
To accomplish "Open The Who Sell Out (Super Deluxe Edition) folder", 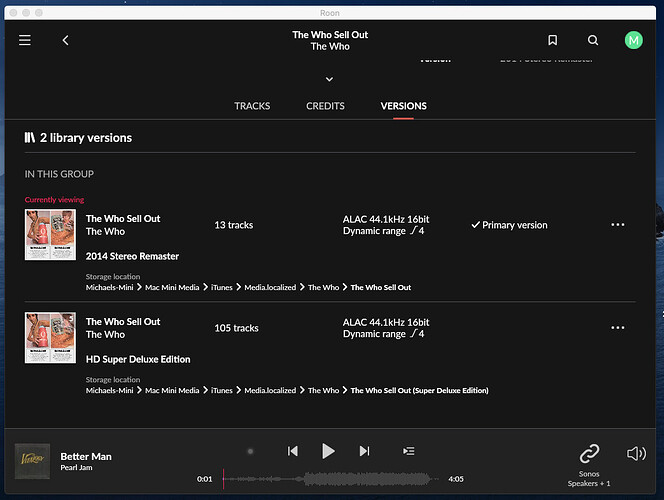I will tap(419, 390).
